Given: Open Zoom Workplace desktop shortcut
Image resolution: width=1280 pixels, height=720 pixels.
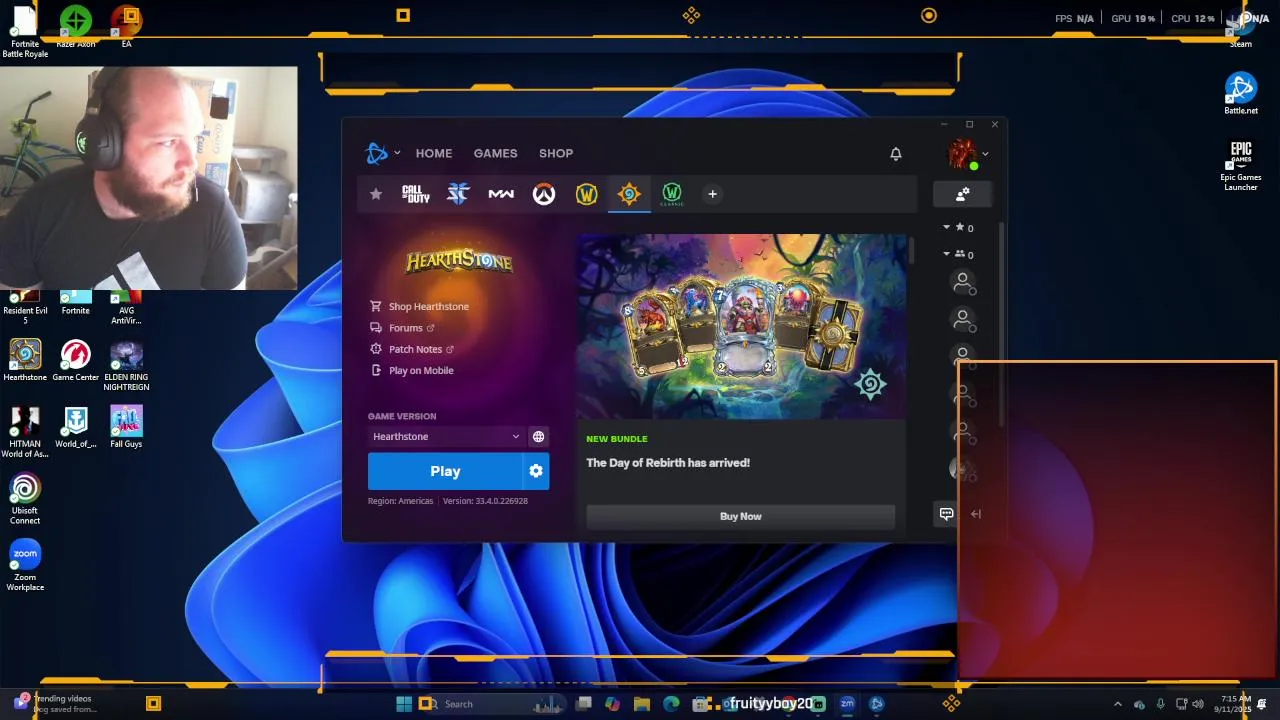Looking at the screenshot, I should [x=25, y=565].
